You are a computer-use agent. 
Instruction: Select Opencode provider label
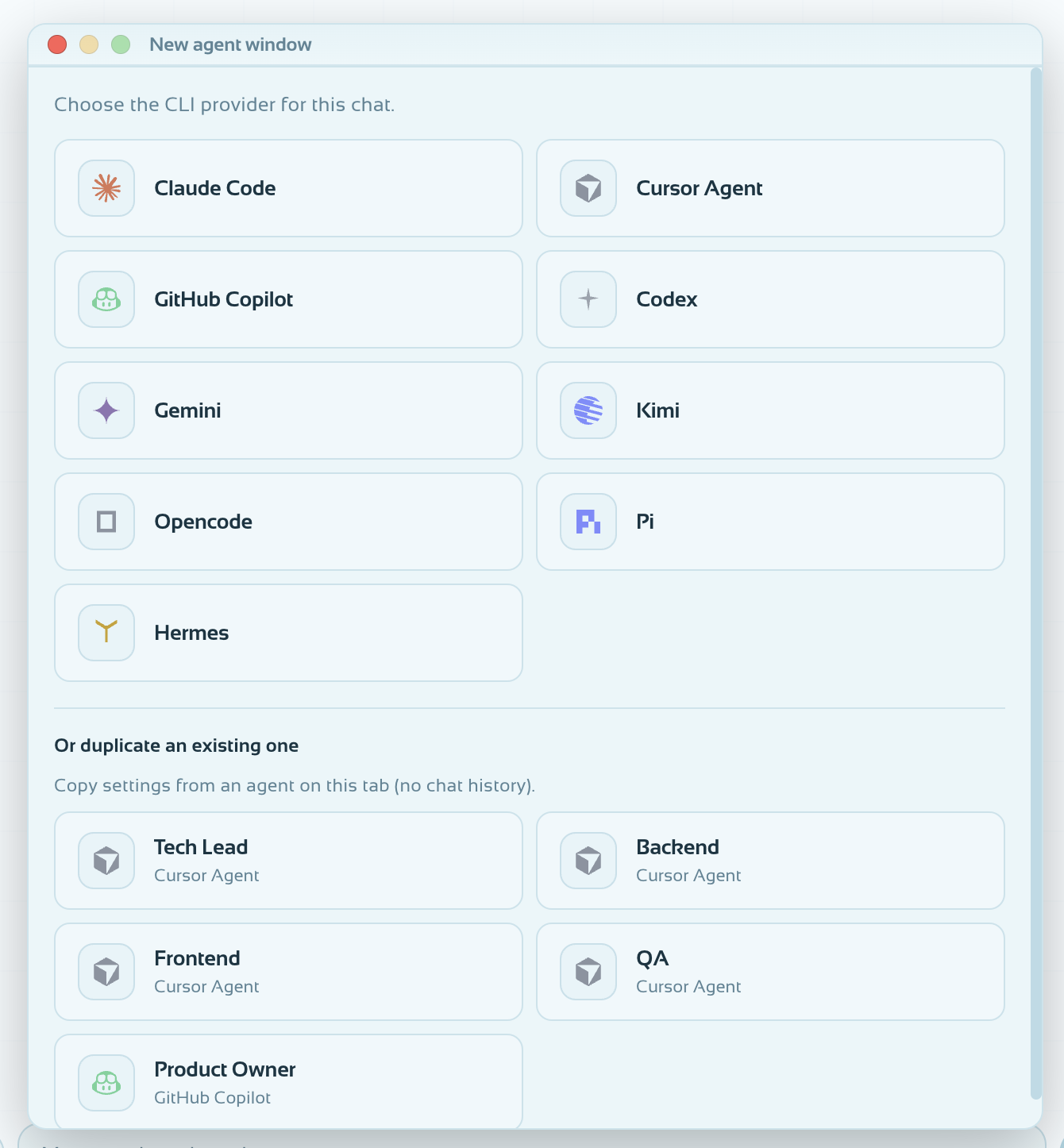[203, 522]
